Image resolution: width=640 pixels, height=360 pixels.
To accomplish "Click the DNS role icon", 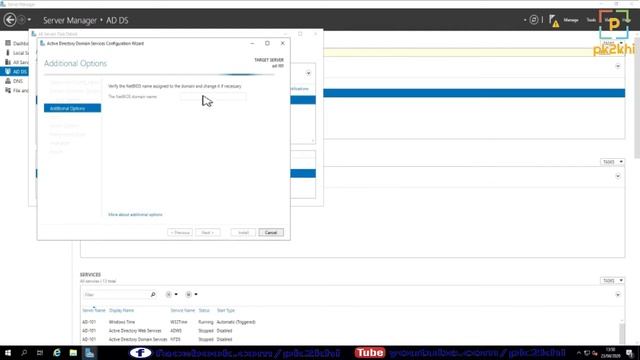I will [8, 81].
